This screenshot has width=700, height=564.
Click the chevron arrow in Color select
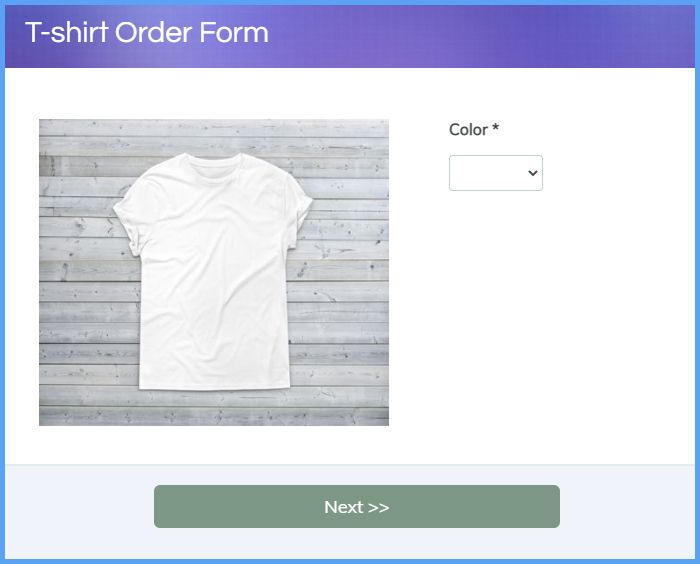tap(532, 173)
